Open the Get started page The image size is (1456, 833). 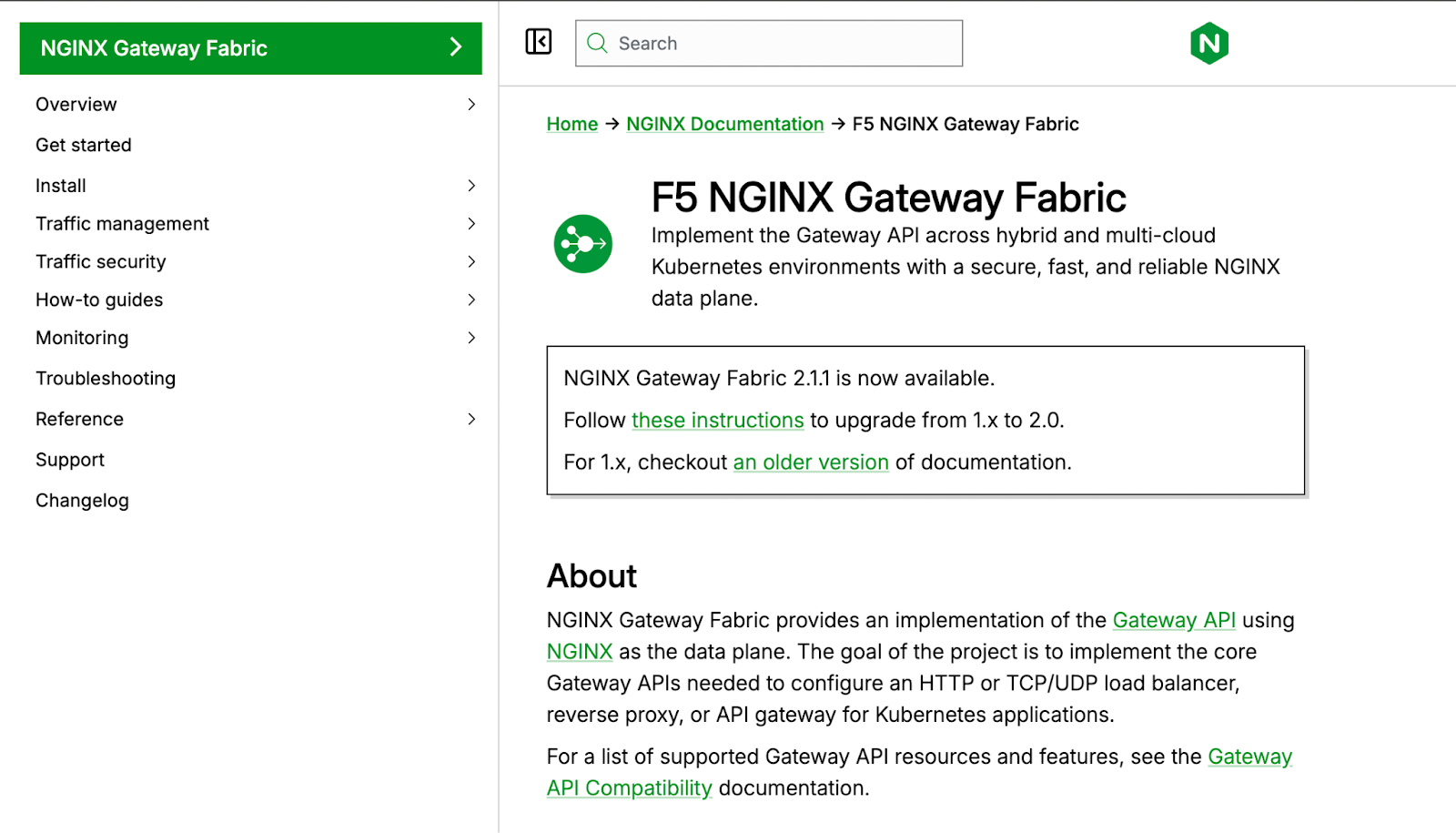pyautogui.click(x=84, y=145)
